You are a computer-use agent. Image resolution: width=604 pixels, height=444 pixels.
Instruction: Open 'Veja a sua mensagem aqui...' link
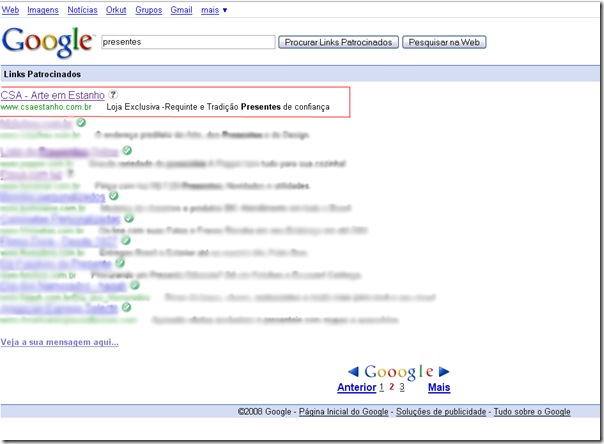pyautogui.click(x=60, y=342)
